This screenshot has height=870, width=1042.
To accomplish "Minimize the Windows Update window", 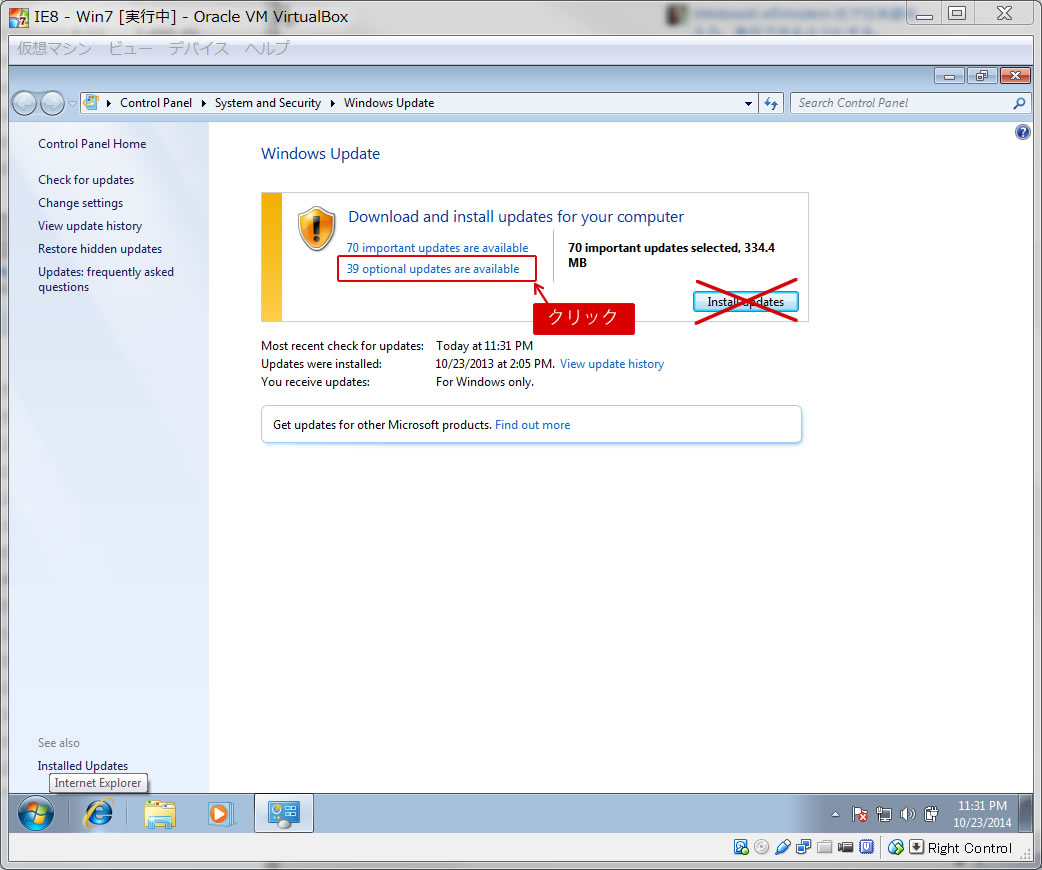I will pyautogui.click(x=949, y=76).
